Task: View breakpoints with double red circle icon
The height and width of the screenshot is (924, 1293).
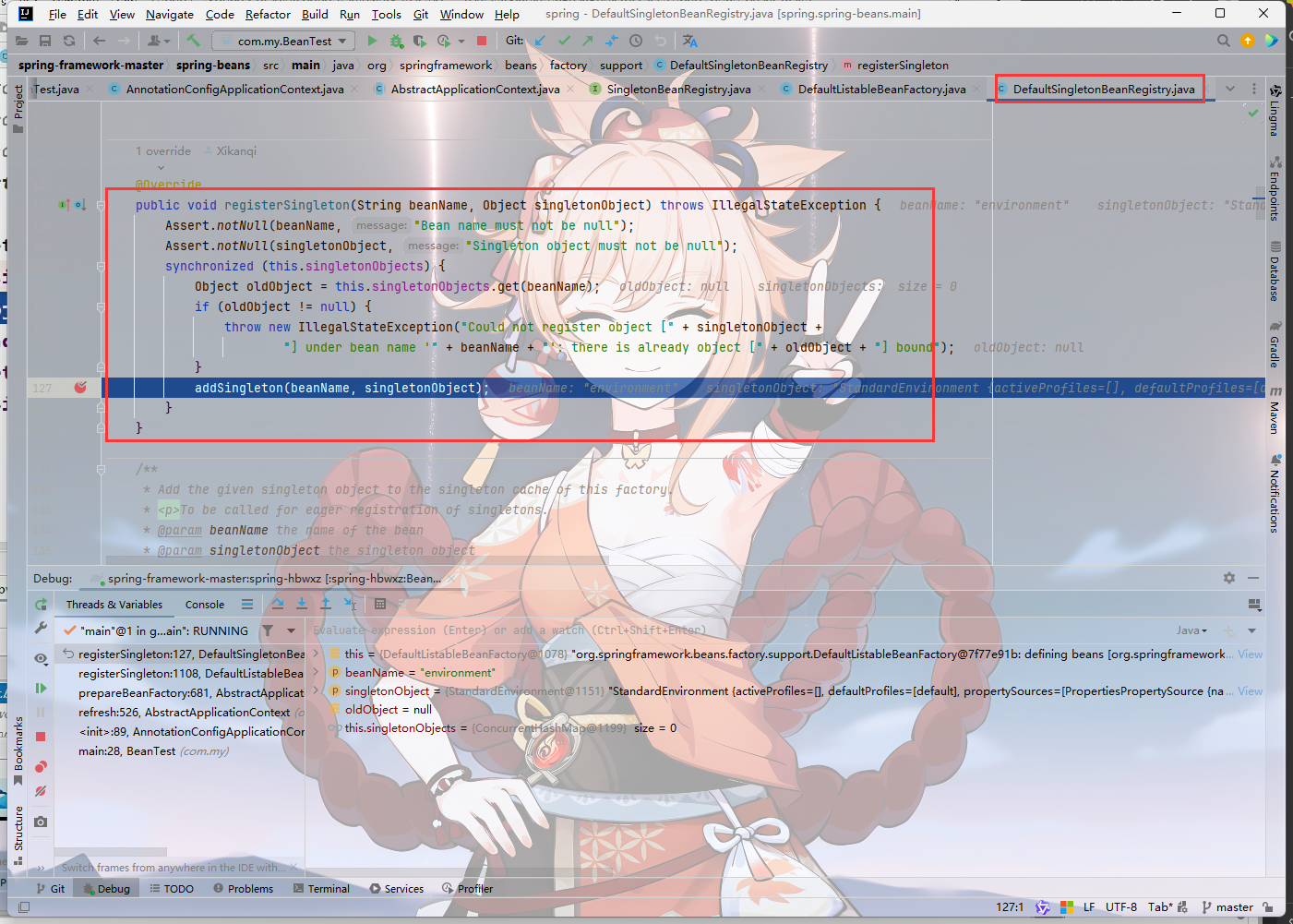Action: tap(41, 767)
